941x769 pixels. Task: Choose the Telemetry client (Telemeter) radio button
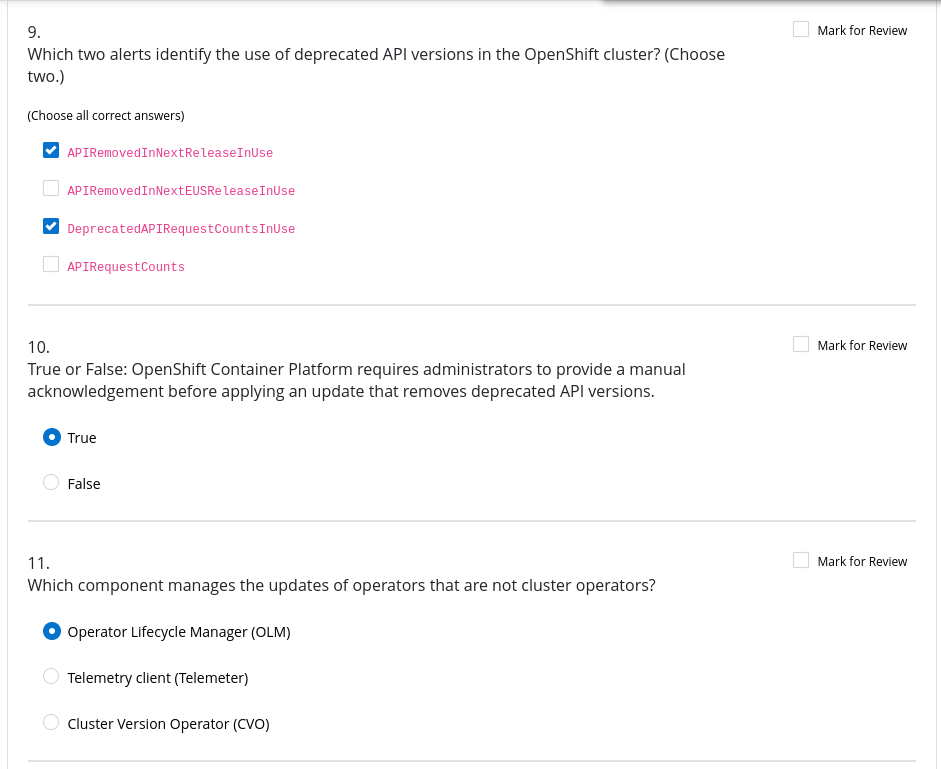coord(52,677)
